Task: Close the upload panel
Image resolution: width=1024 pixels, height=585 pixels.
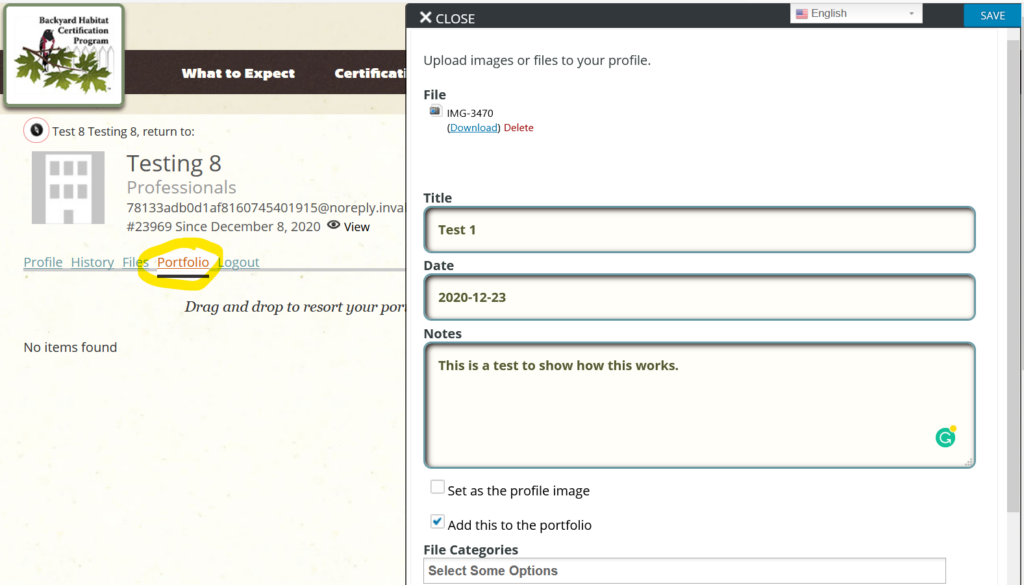Action: click(x=447, y=18)
